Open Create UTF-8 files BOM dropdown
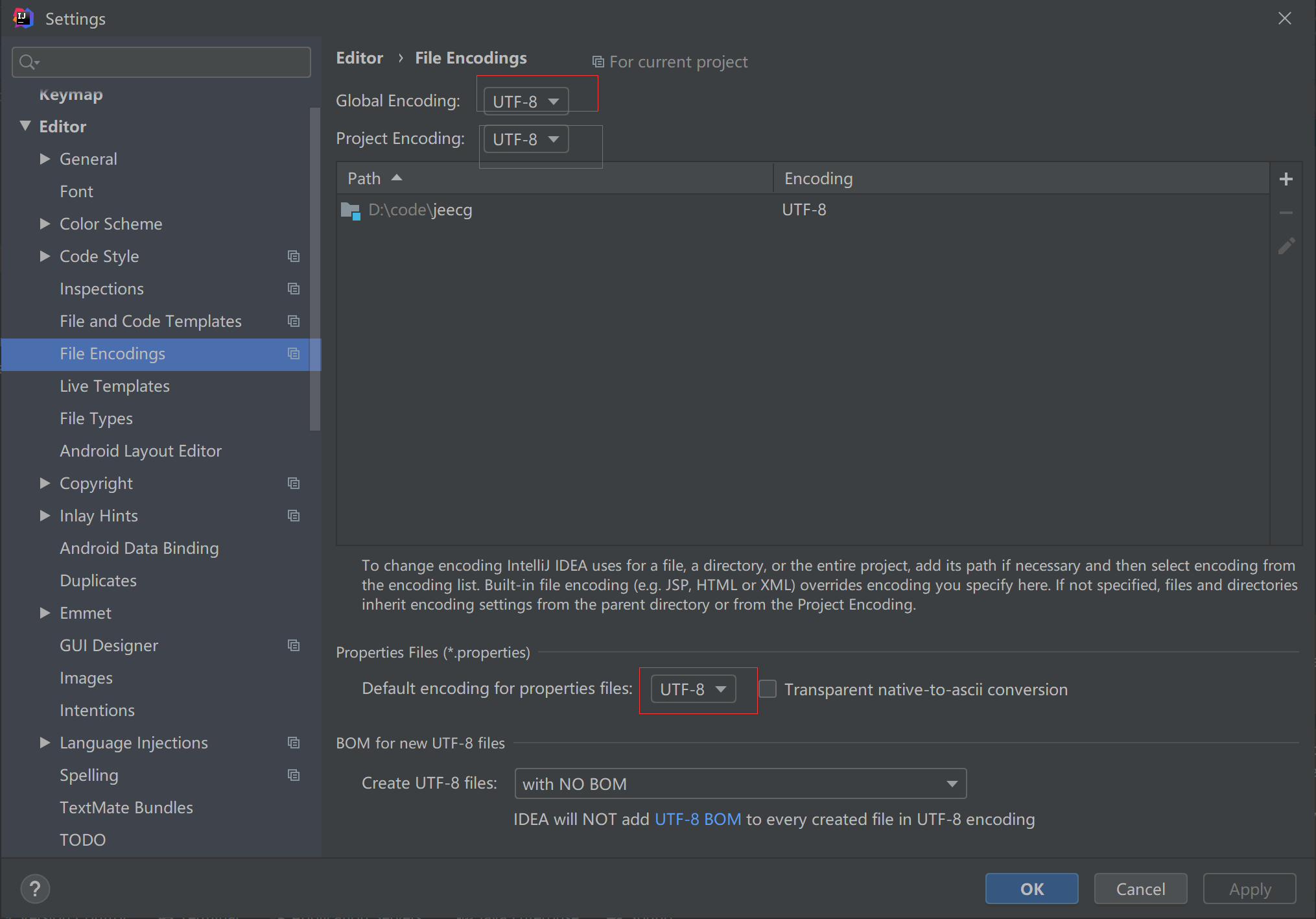The width and height of the screenshot is (1316, 919). (x=740, y=783)
